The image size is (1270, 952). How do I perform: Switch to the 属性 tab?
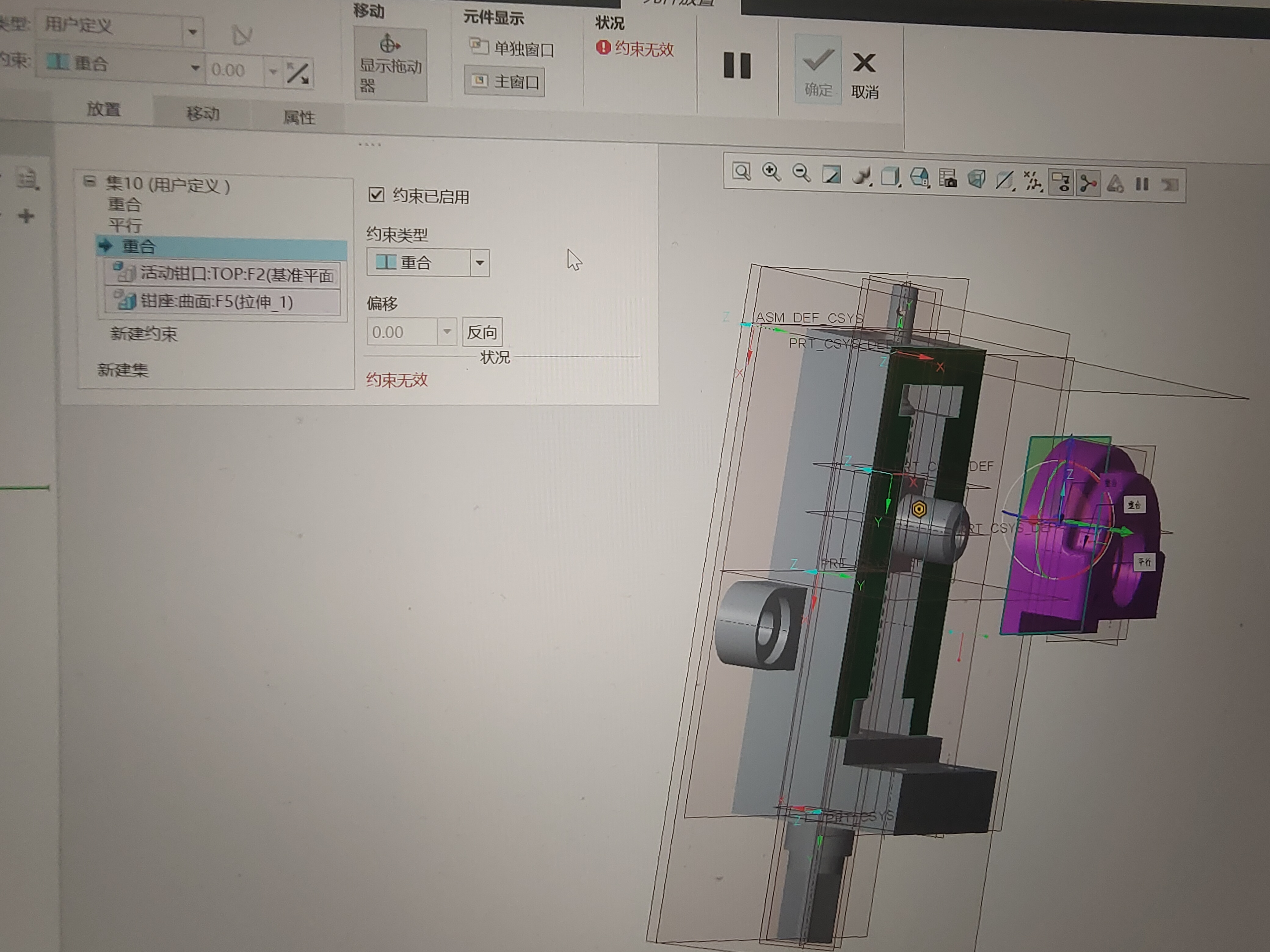pos(299,118)
